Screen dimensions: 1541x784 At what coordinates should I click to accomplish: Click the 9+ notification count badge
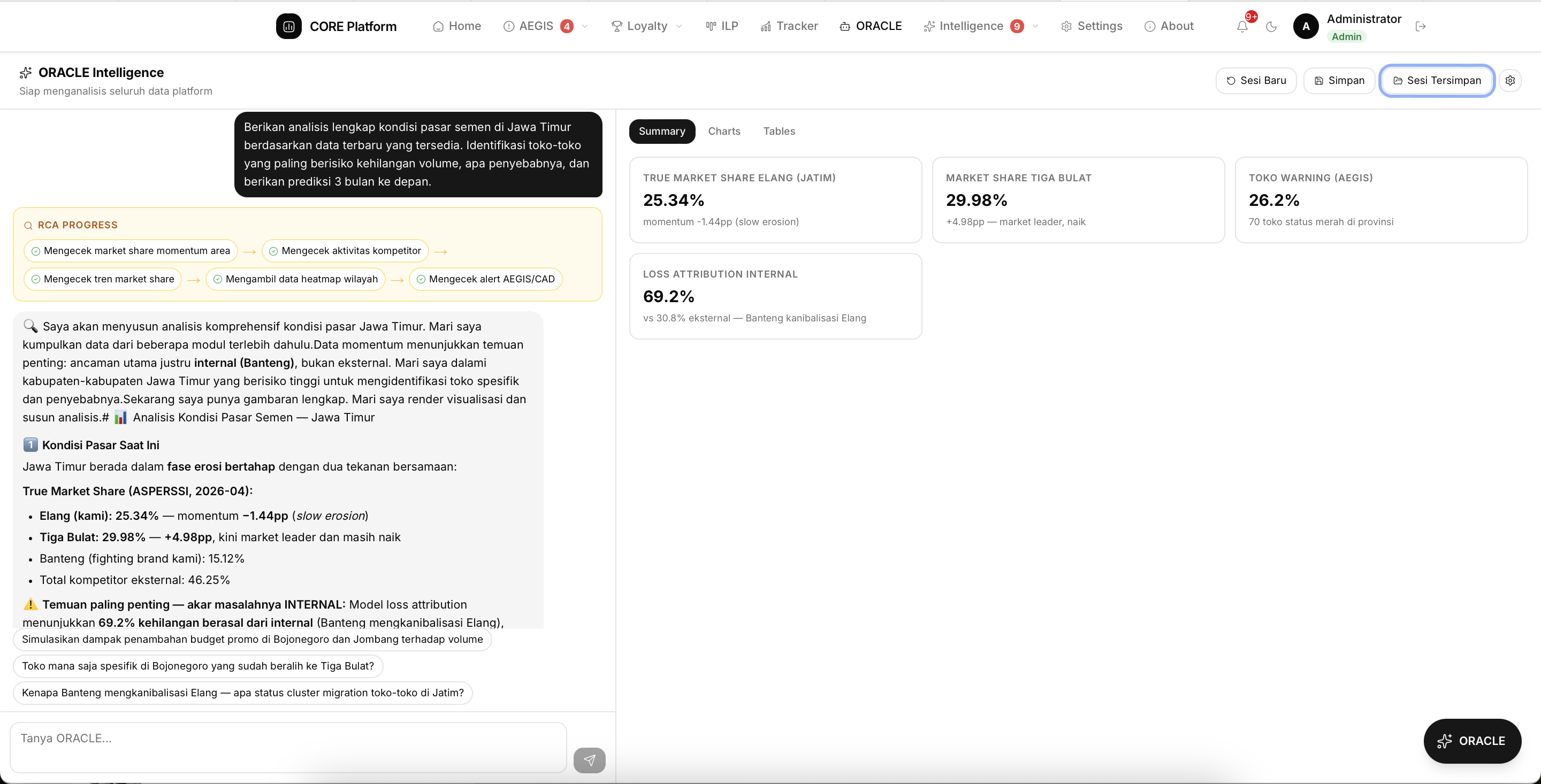tap(1251, 17)
